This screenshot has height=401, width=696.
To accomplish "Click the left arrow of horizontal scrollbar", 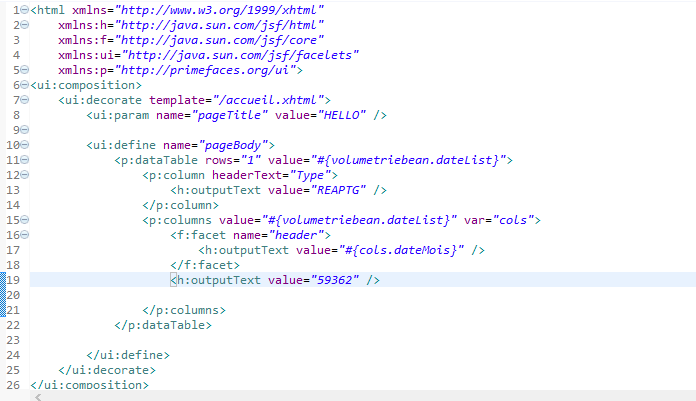I will [38, 397].
